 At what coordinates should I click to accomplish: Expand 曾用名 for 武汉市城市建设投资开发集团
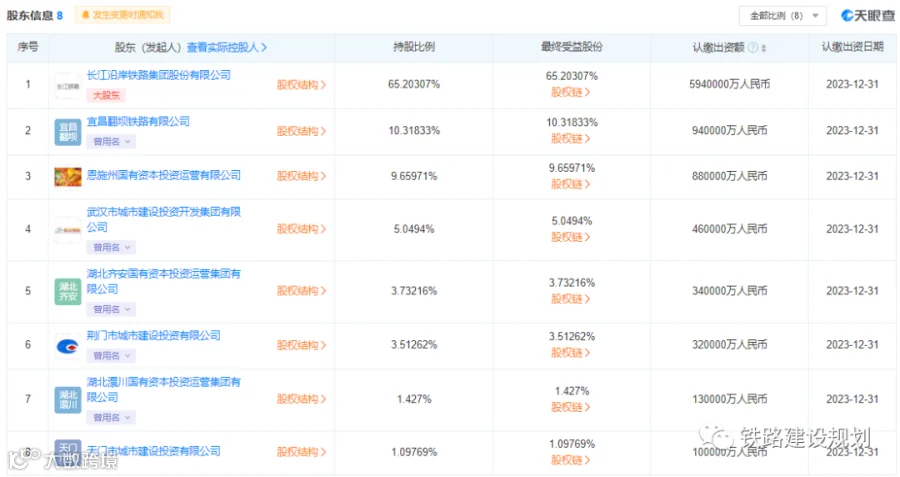pos(111,247)
